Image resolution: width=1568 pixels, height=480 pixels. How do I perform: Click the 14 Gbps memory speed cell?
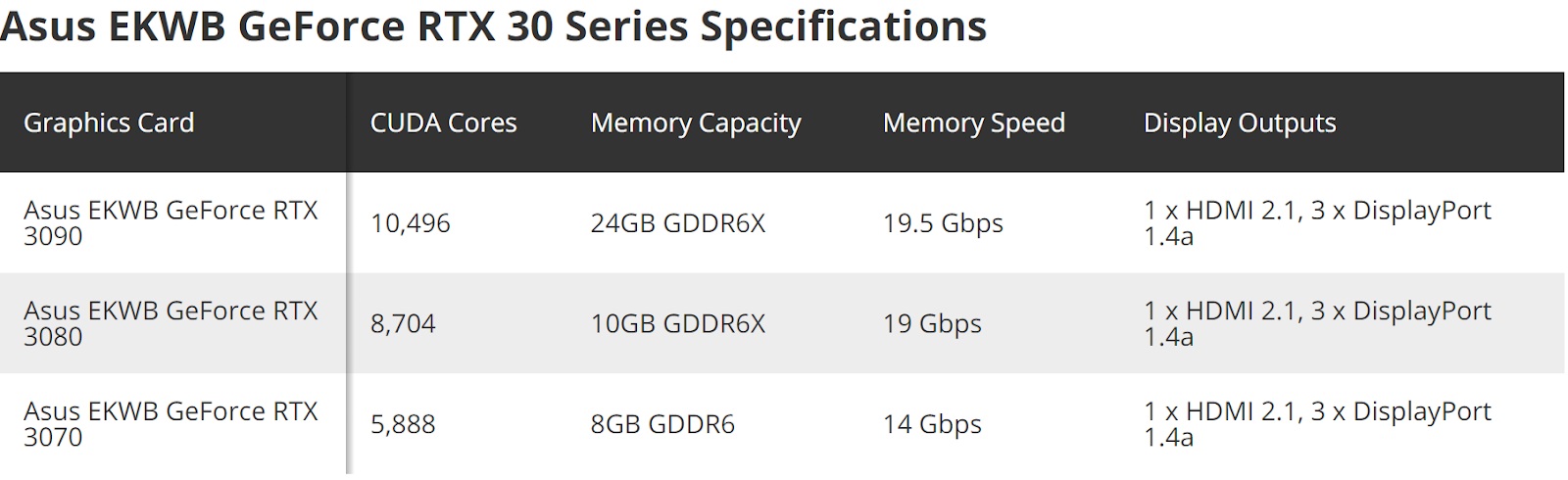coord(932,424)
